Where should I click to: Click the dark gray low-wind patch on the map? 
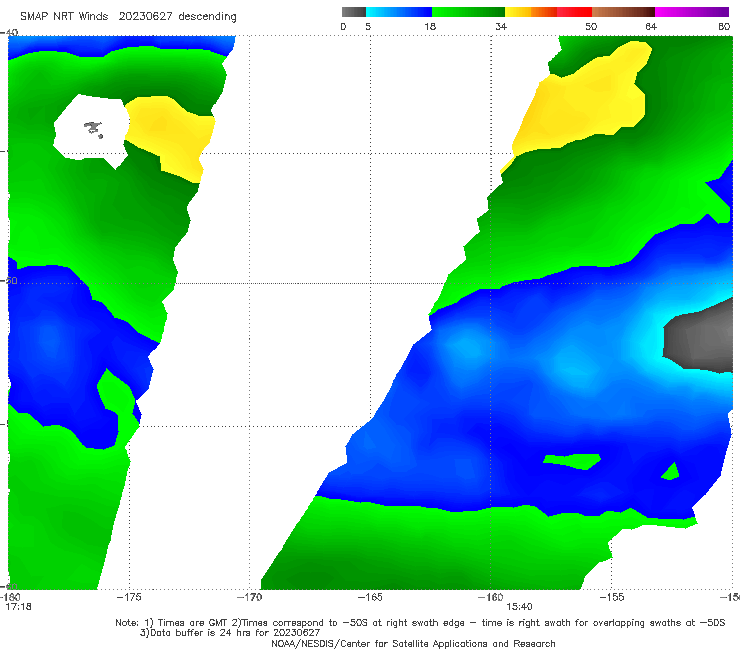pos(700,337)
